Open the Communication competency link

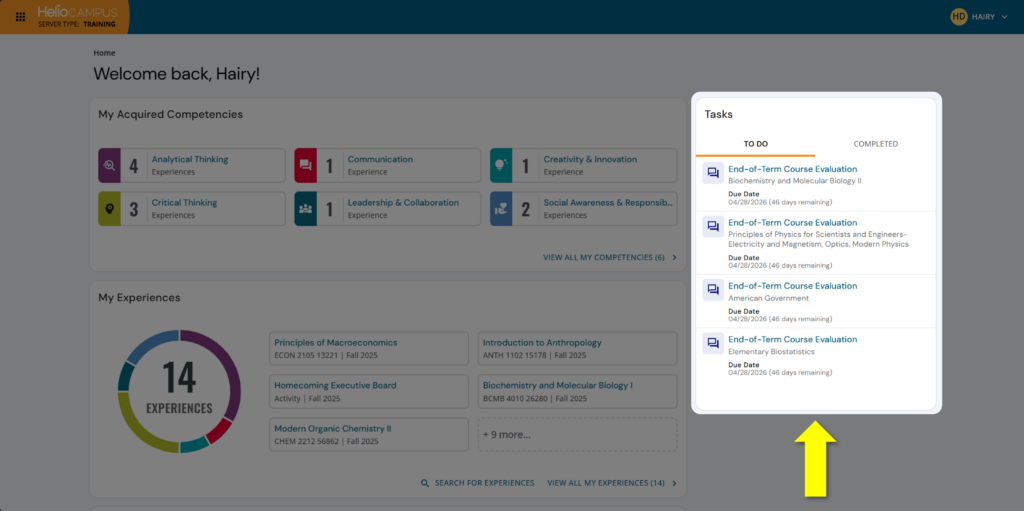[x=380, y=159]
